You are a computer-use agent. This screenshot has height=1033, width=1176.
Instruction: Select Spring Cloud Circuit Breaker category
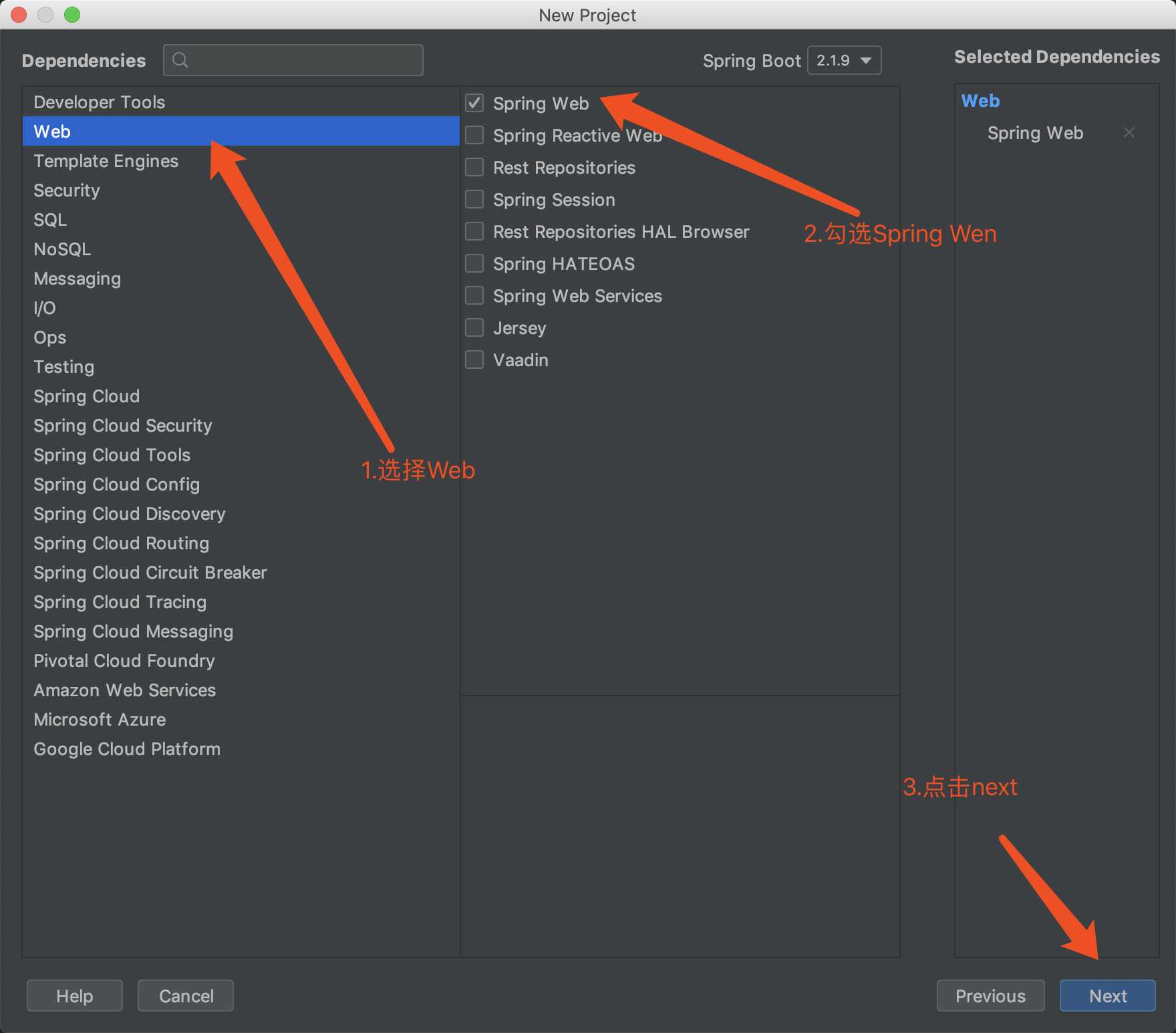[241, 572]
